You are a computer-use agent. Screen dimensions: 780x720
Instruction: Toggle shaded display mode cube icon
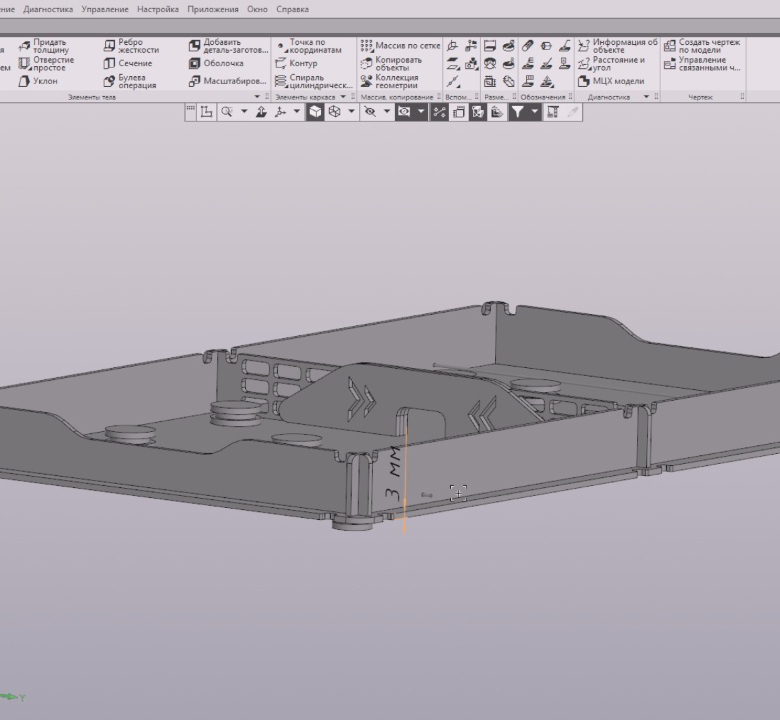tap(315, 112)
